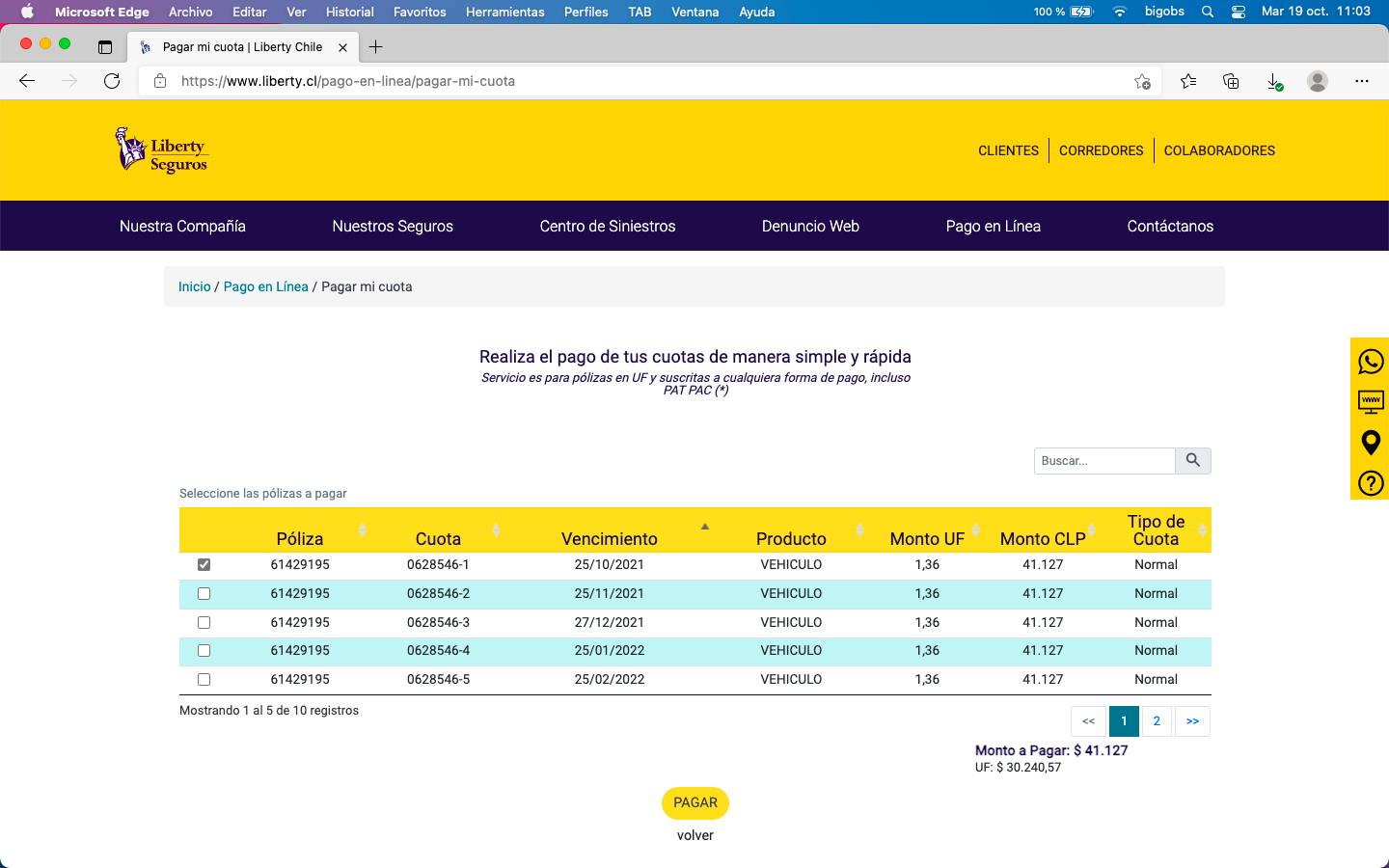
Task: Open the Historial menu in menu bar
Action: coord(349,12)
